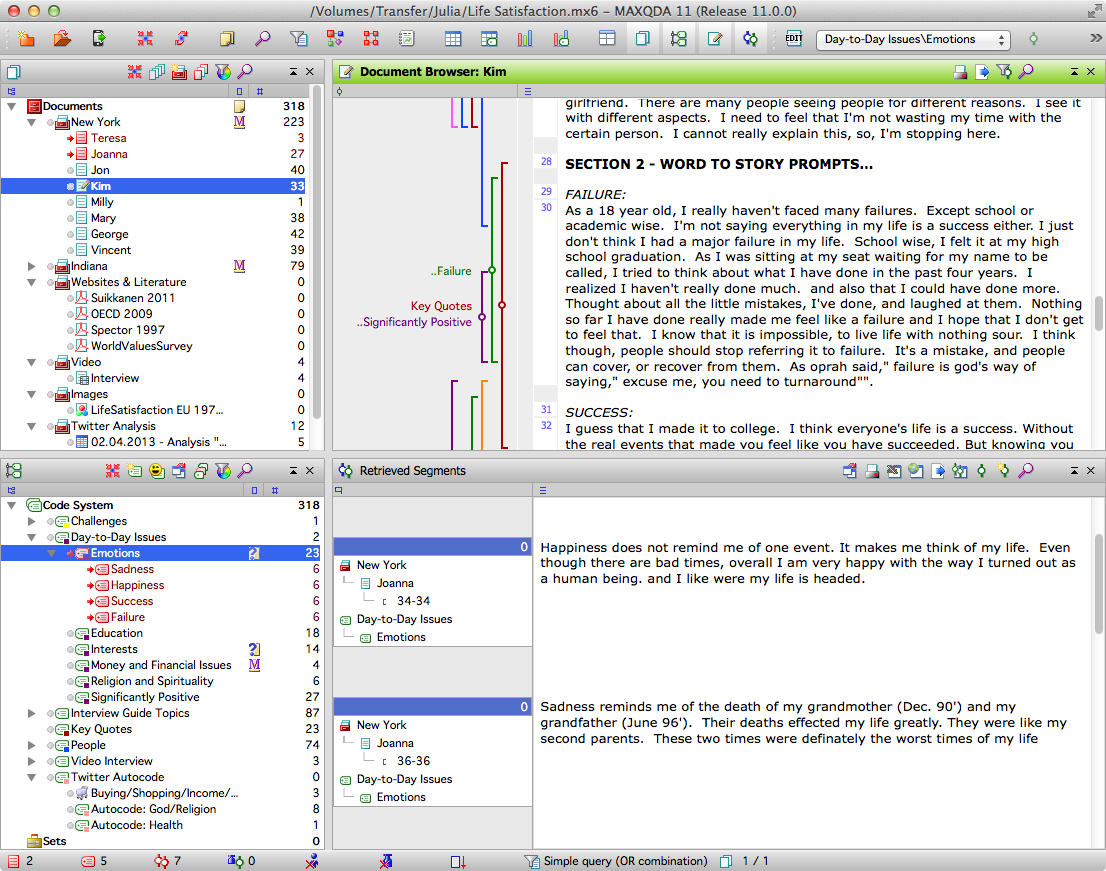Click the export icon in Document Browser header
The image size is (1106, 871).
pos(982,71)
